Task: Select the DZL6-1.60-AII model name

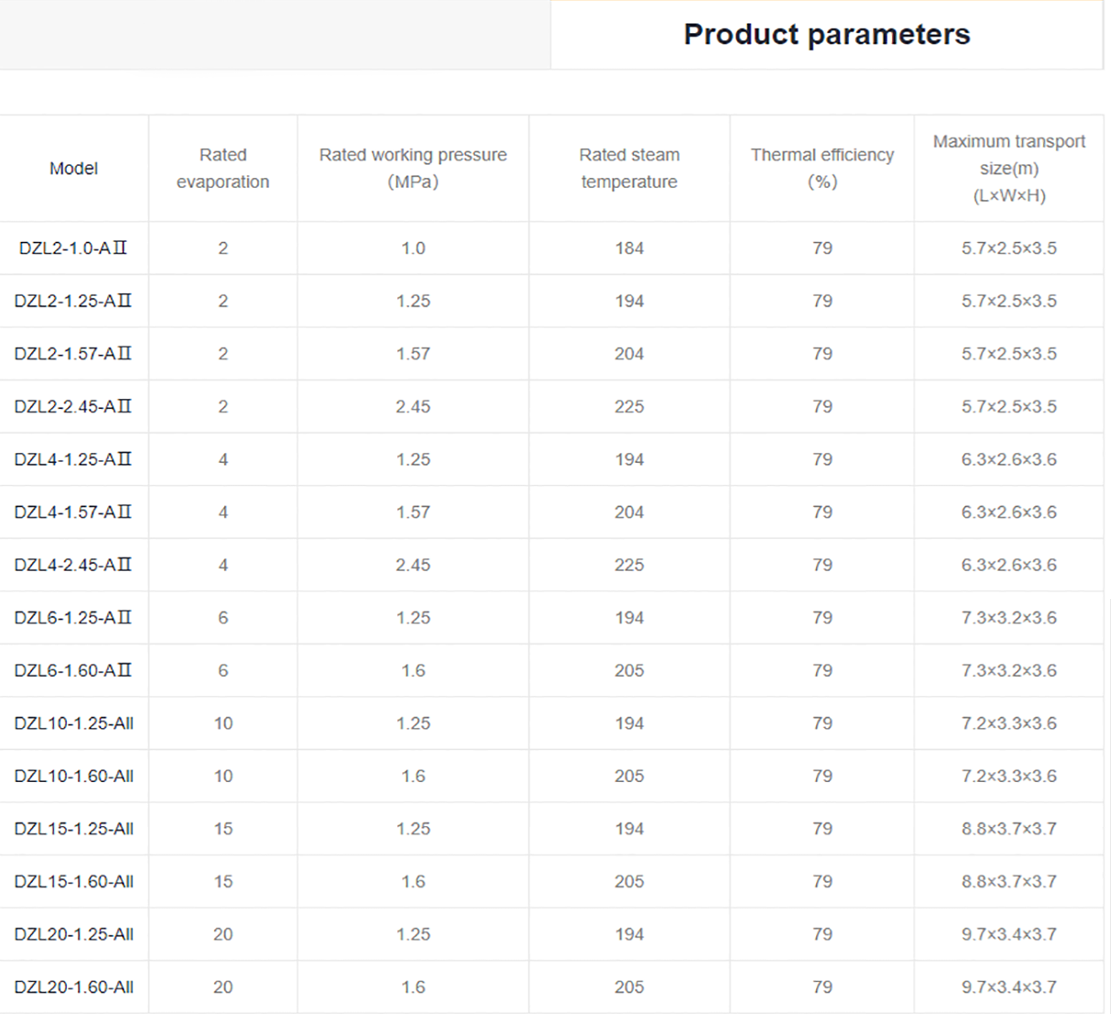Action: click(73, 671)
